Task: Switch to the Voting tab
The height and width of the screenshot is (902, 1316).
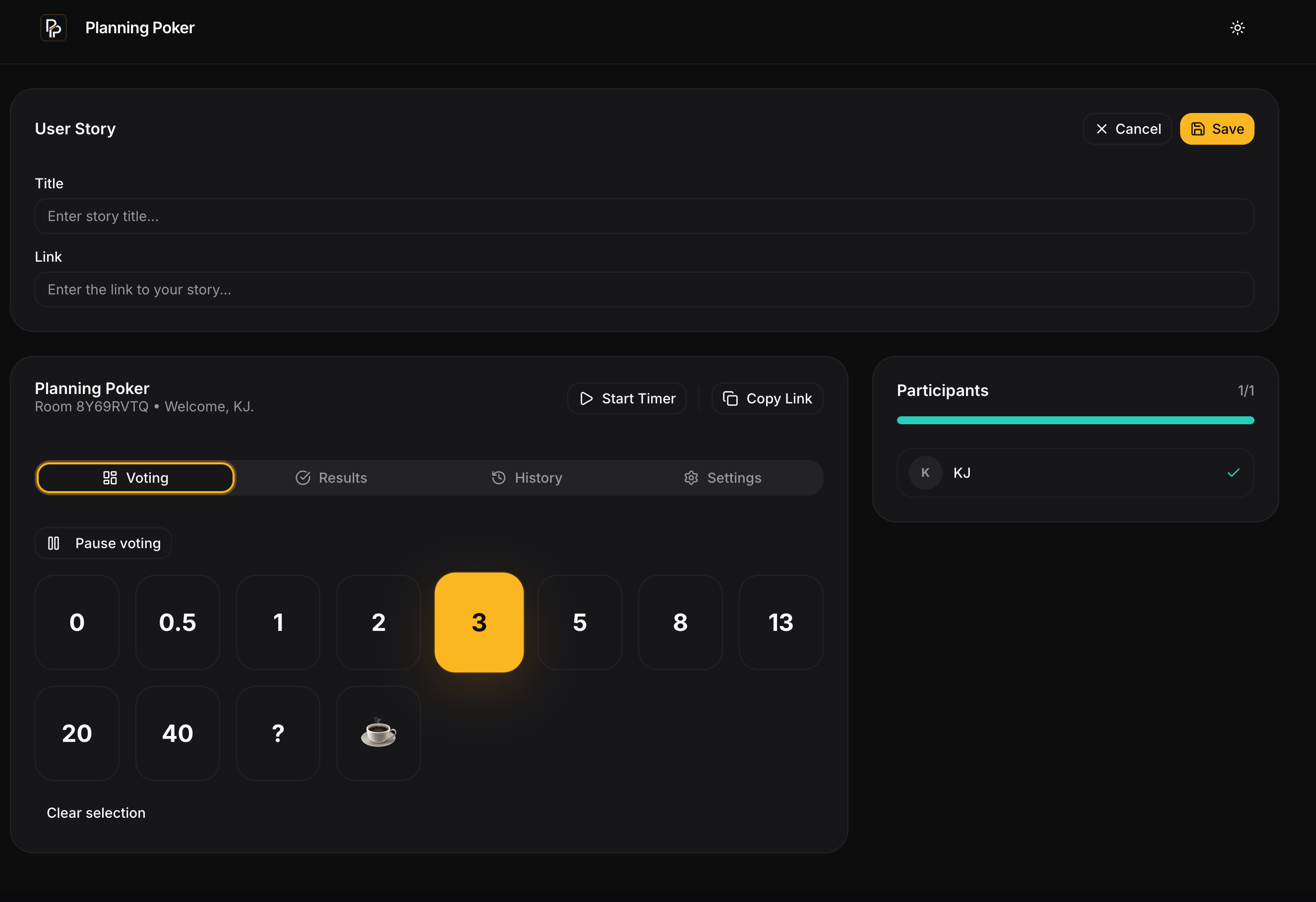Action: point(135,478)
